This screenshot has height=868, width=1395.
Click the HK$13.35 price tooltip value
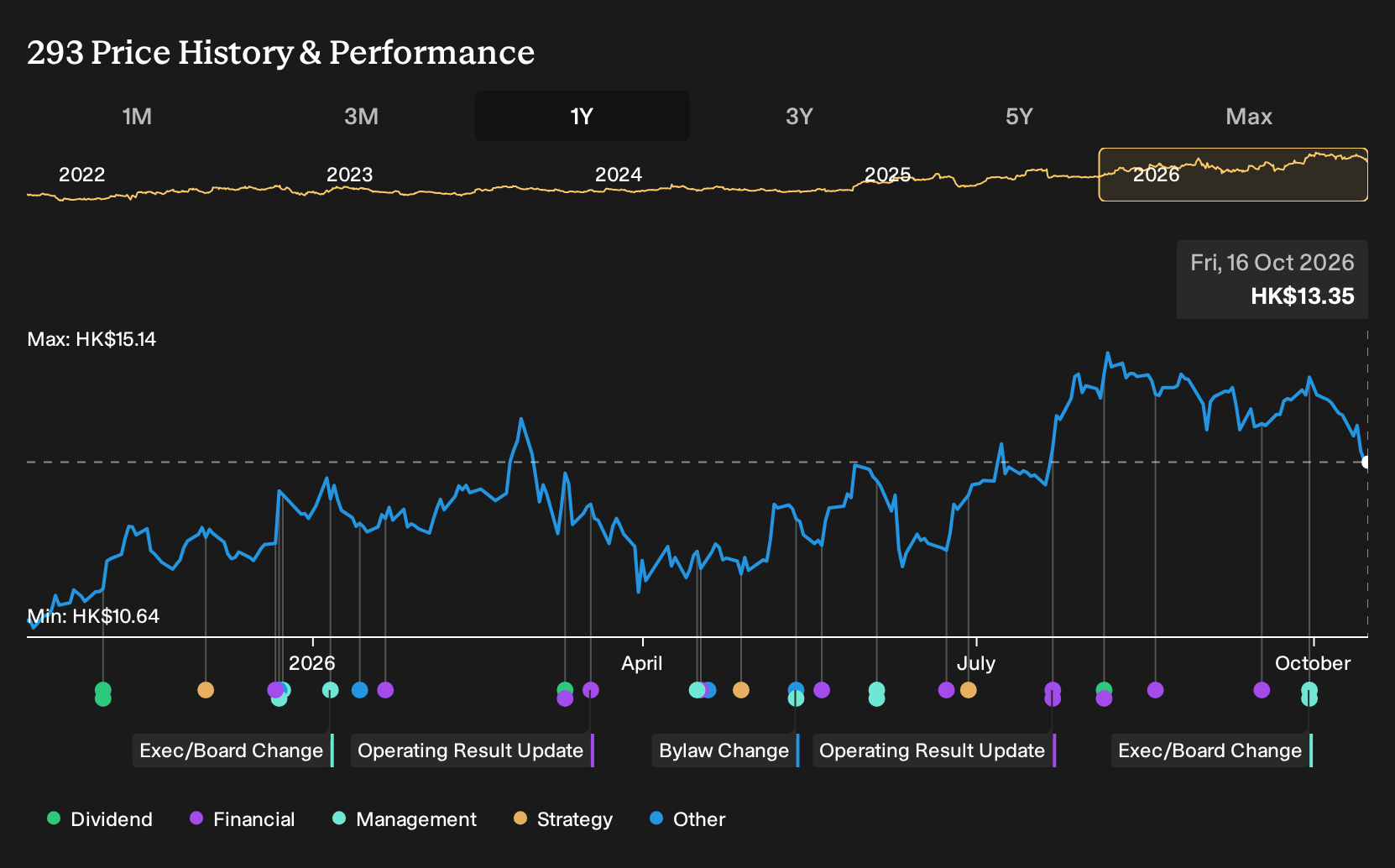click(x=1303, y=296)
